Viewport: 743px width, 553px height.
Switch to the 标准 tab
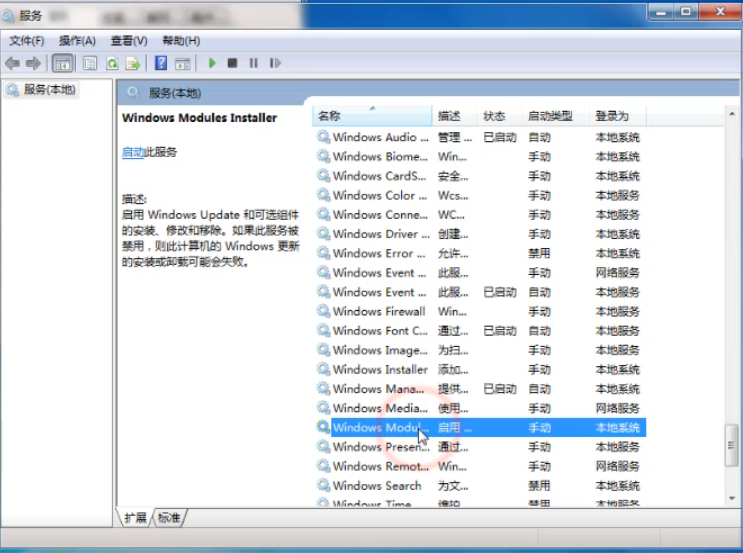tap(169, 517)
